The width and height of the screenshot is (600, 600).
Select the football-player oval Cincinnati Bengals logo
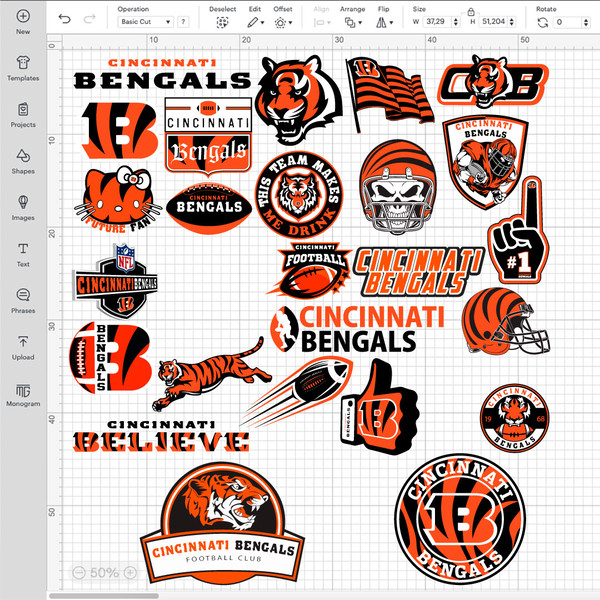click(358, 329)
